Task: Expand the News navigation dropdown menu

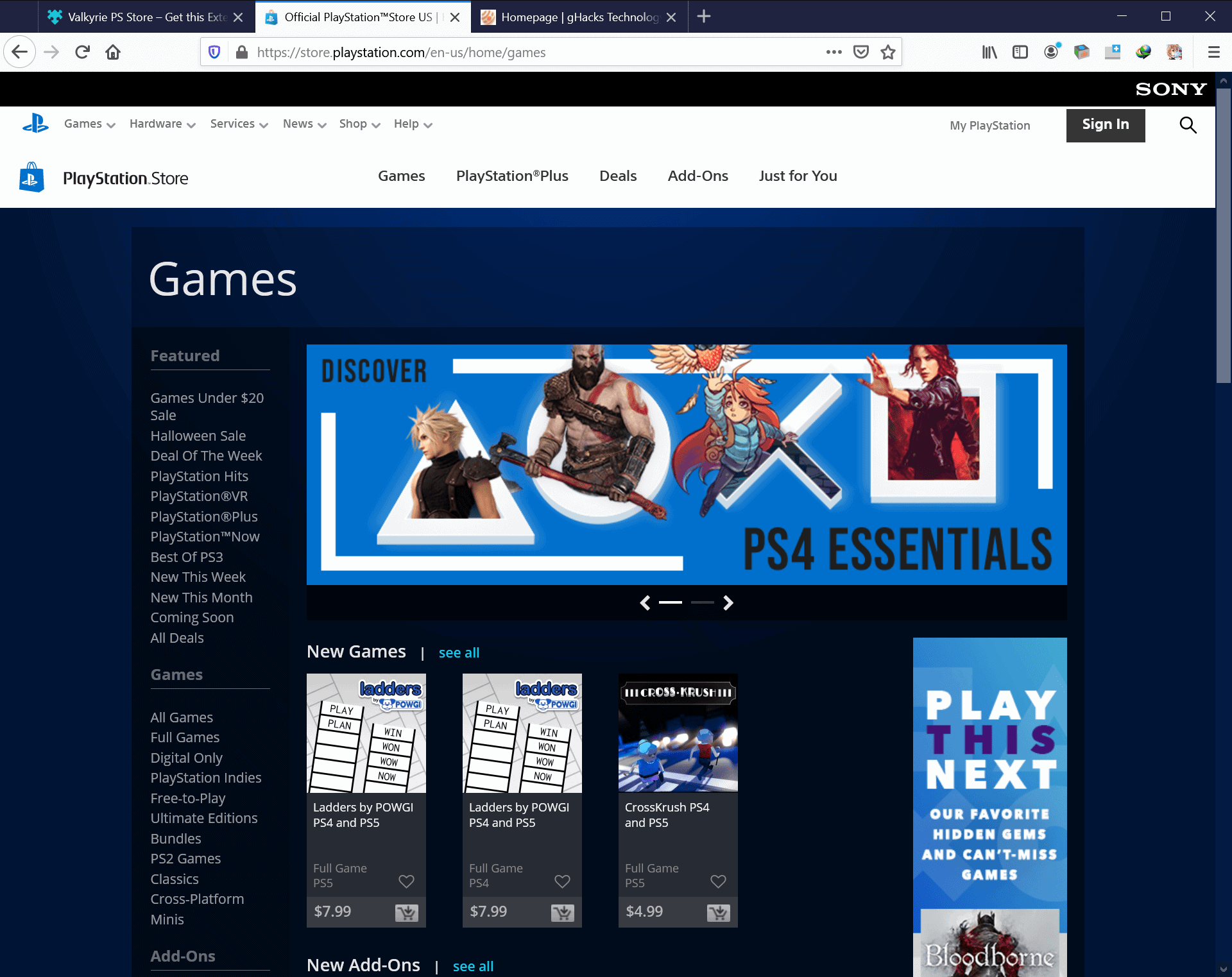Action: 304,124
